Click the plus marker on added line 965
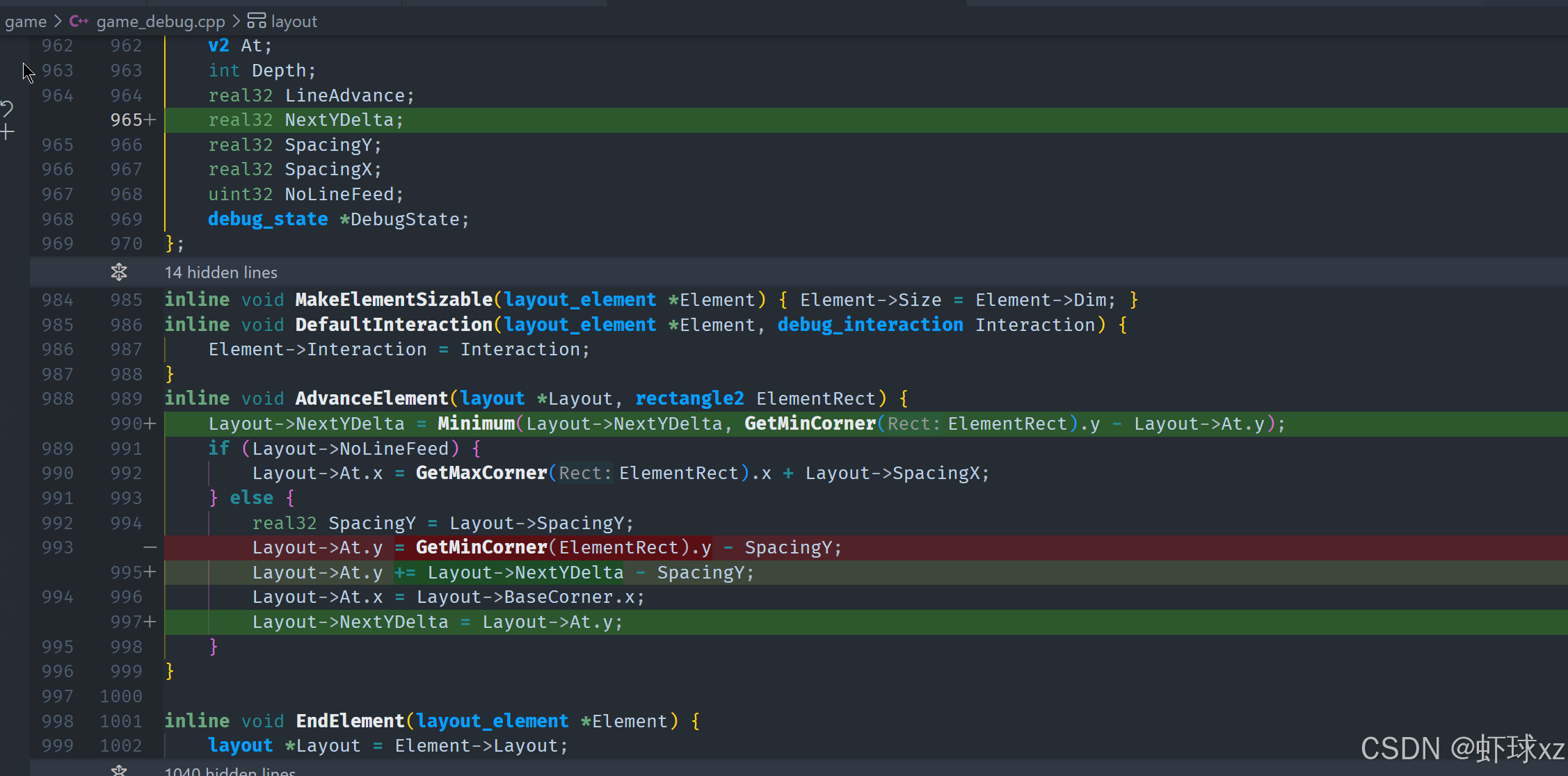The width and height of the screenshot is (1568, 776). (150, 120)
